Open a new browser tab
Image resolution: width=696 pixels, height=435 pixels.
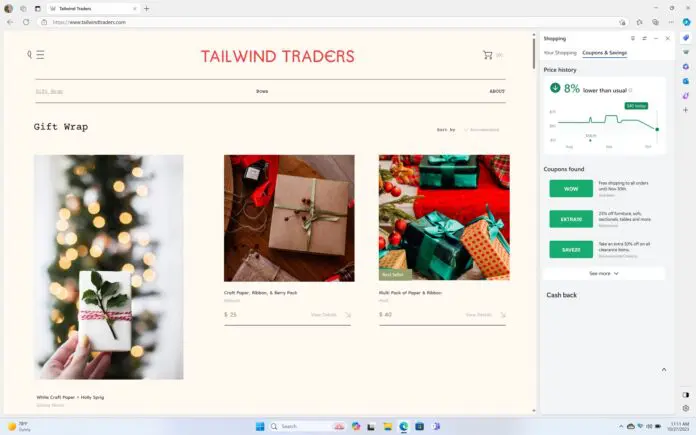146,8
